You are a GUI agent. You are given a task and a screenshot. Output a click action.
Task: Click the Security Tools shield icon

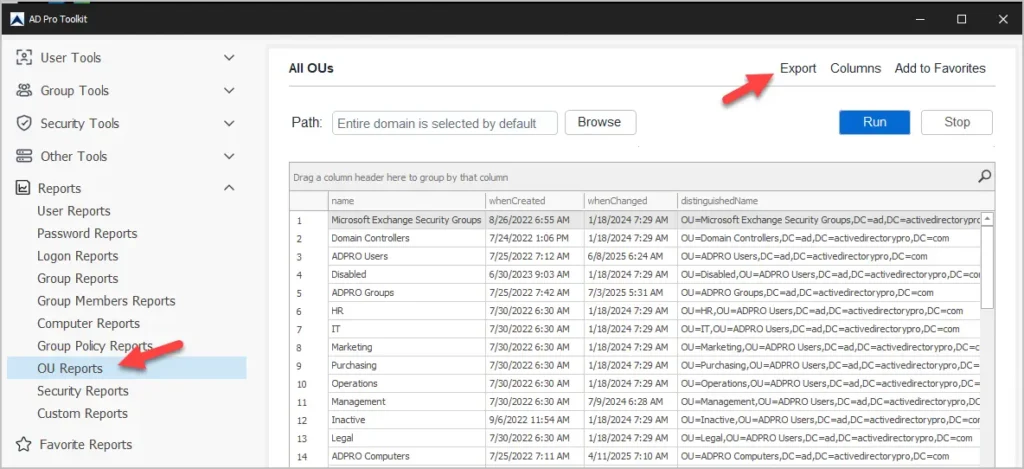[24, 123]
